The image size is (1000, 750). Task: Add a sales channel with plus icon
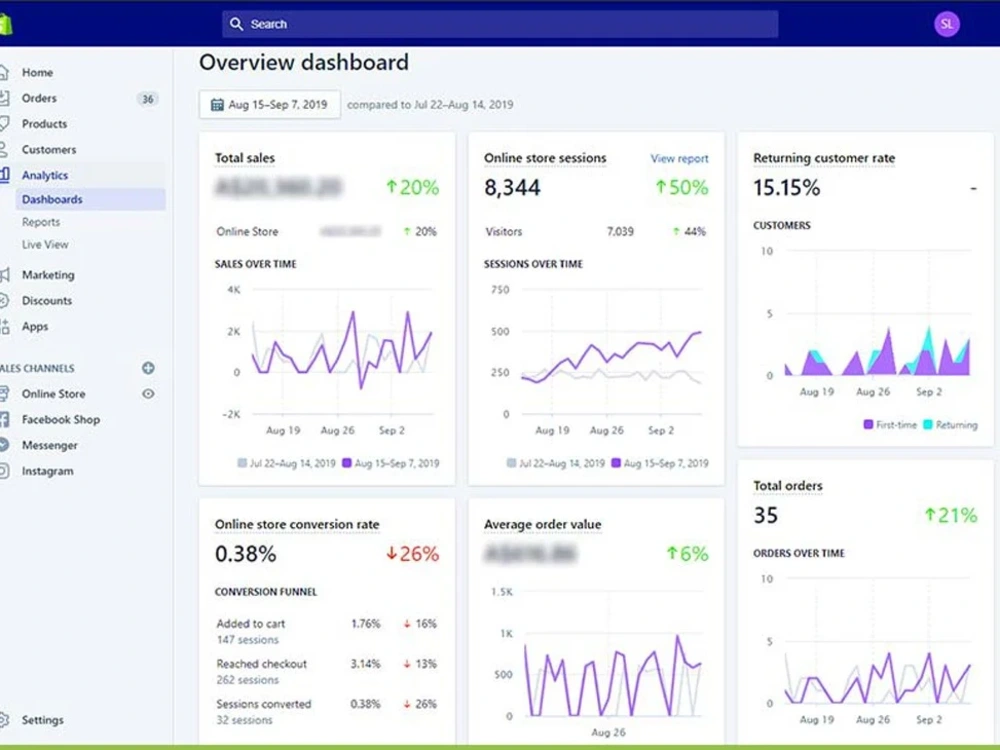(x=148, y=368)
